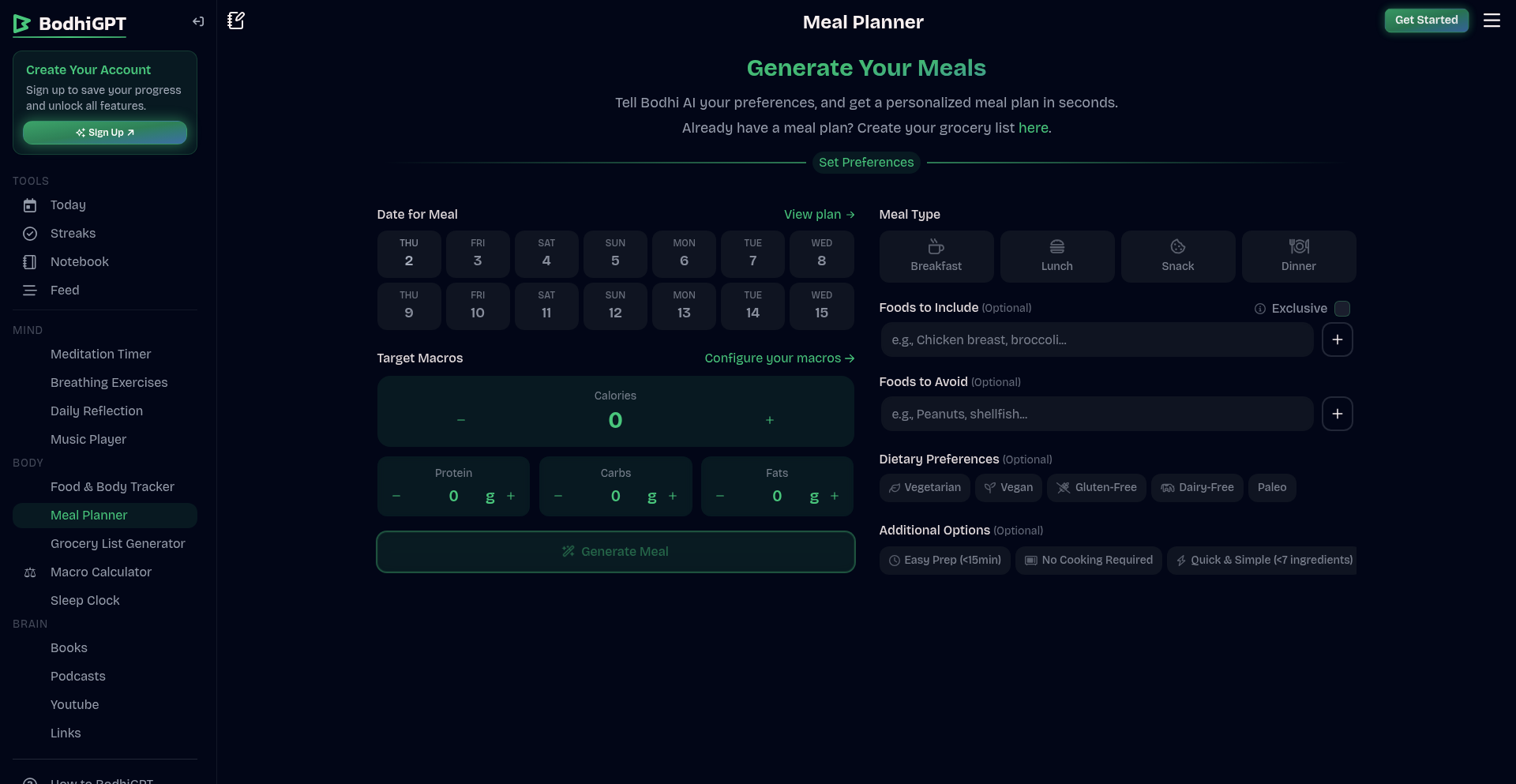Toggle the No Cooking Required option

click(1088, 561)
